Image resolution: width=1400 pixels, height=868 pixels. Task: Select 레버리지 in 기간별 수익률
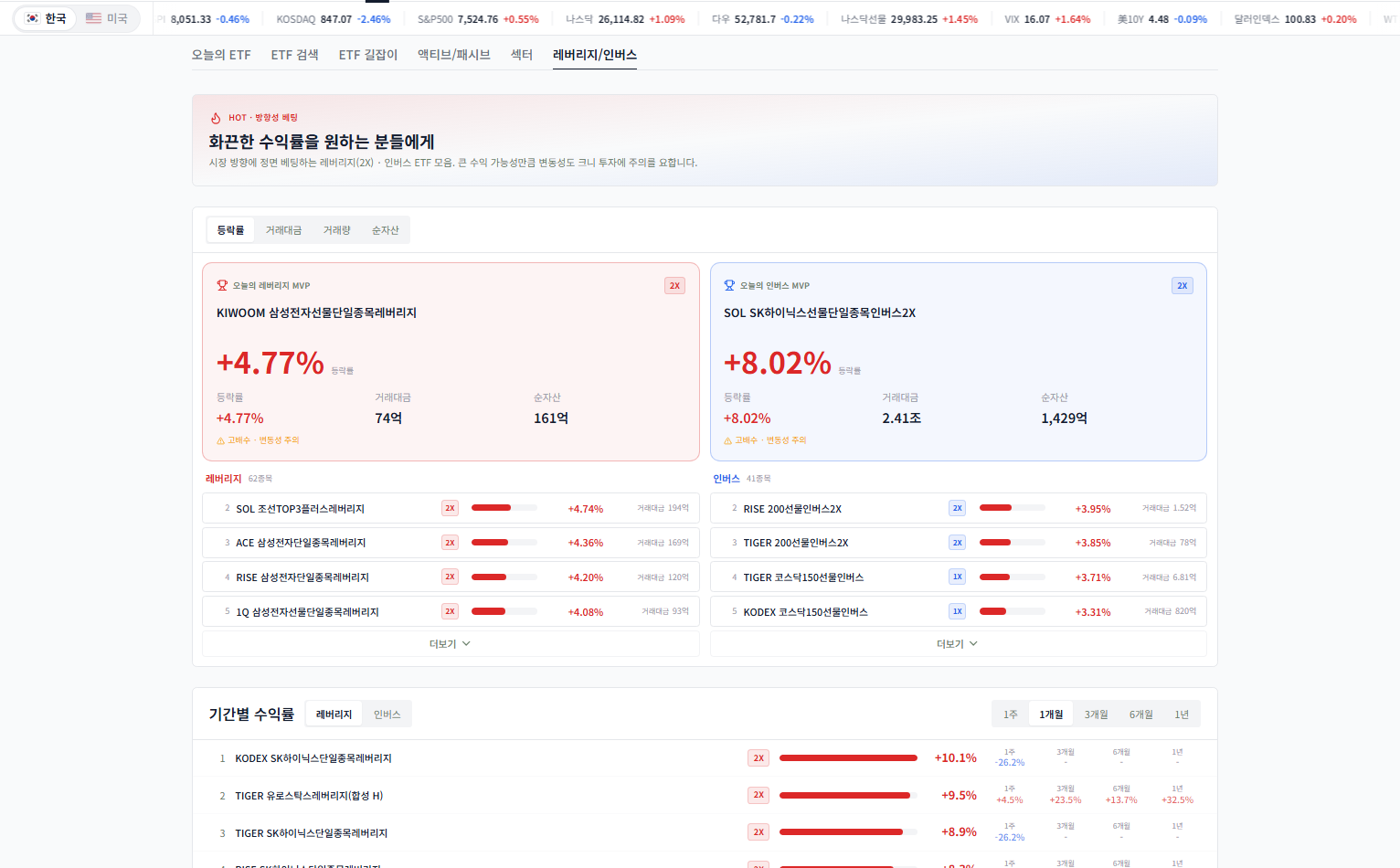click(x=334, y=715)
